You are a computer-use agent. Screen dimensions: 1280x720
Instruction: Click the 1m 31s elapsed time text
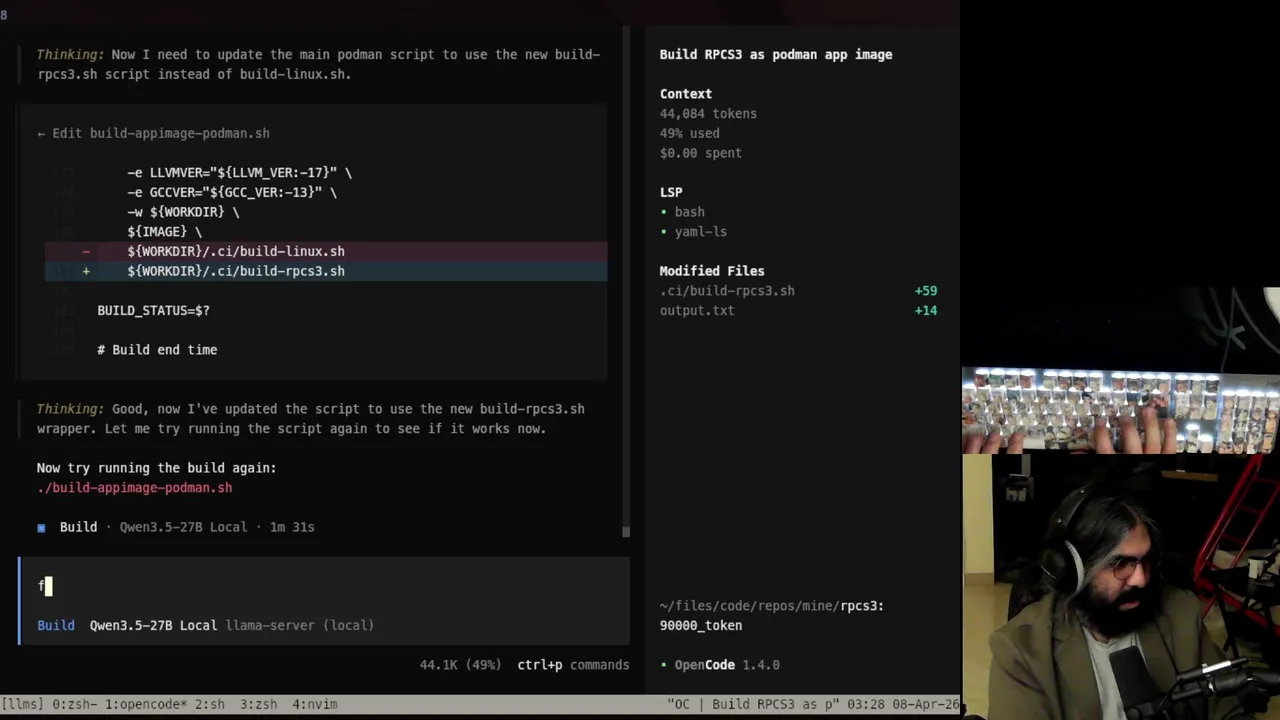pyautogui.click(x=292, y=527)
